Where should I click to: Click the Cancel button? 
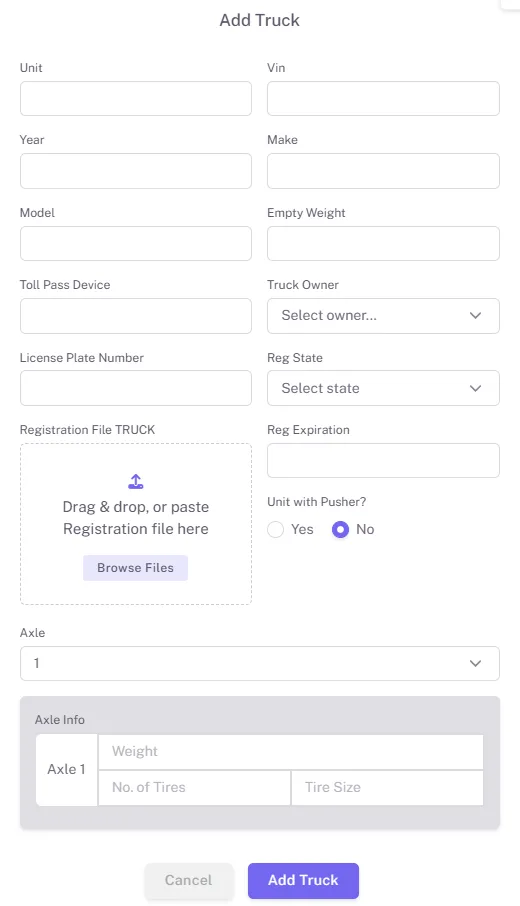click(188, 881)
